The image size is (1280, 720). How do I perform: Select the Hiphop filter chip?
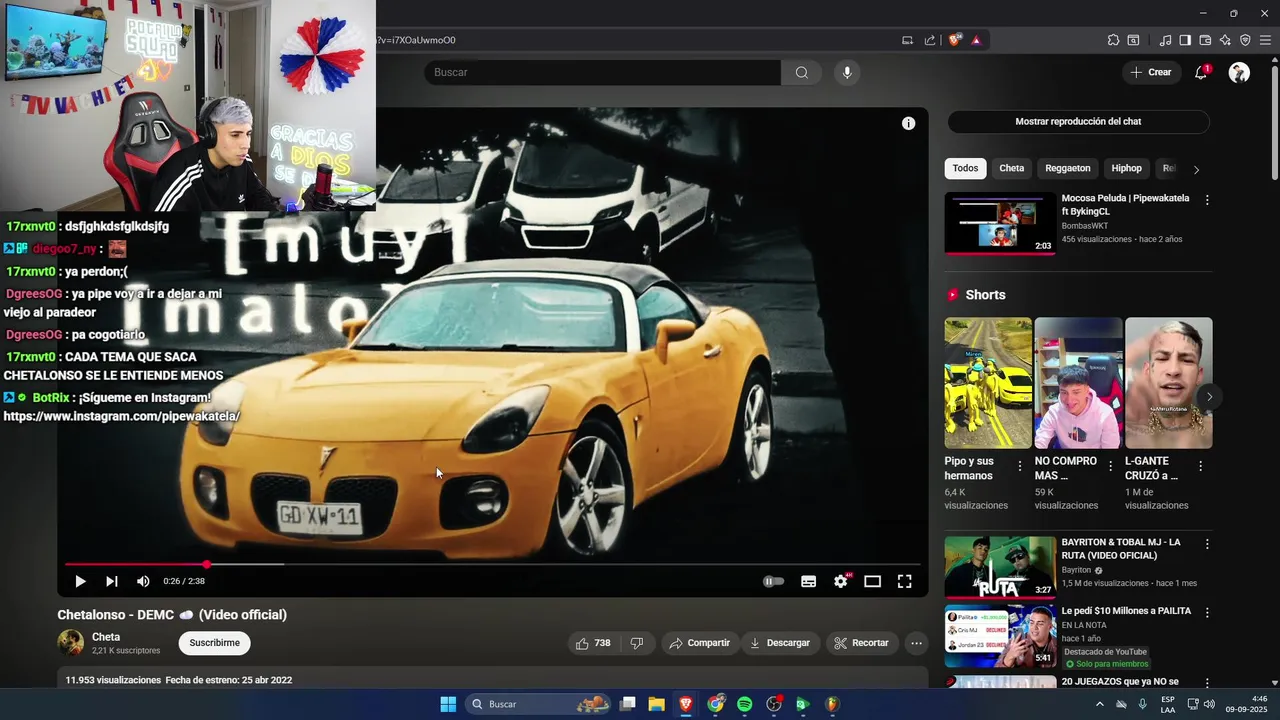click(1126, 168)
